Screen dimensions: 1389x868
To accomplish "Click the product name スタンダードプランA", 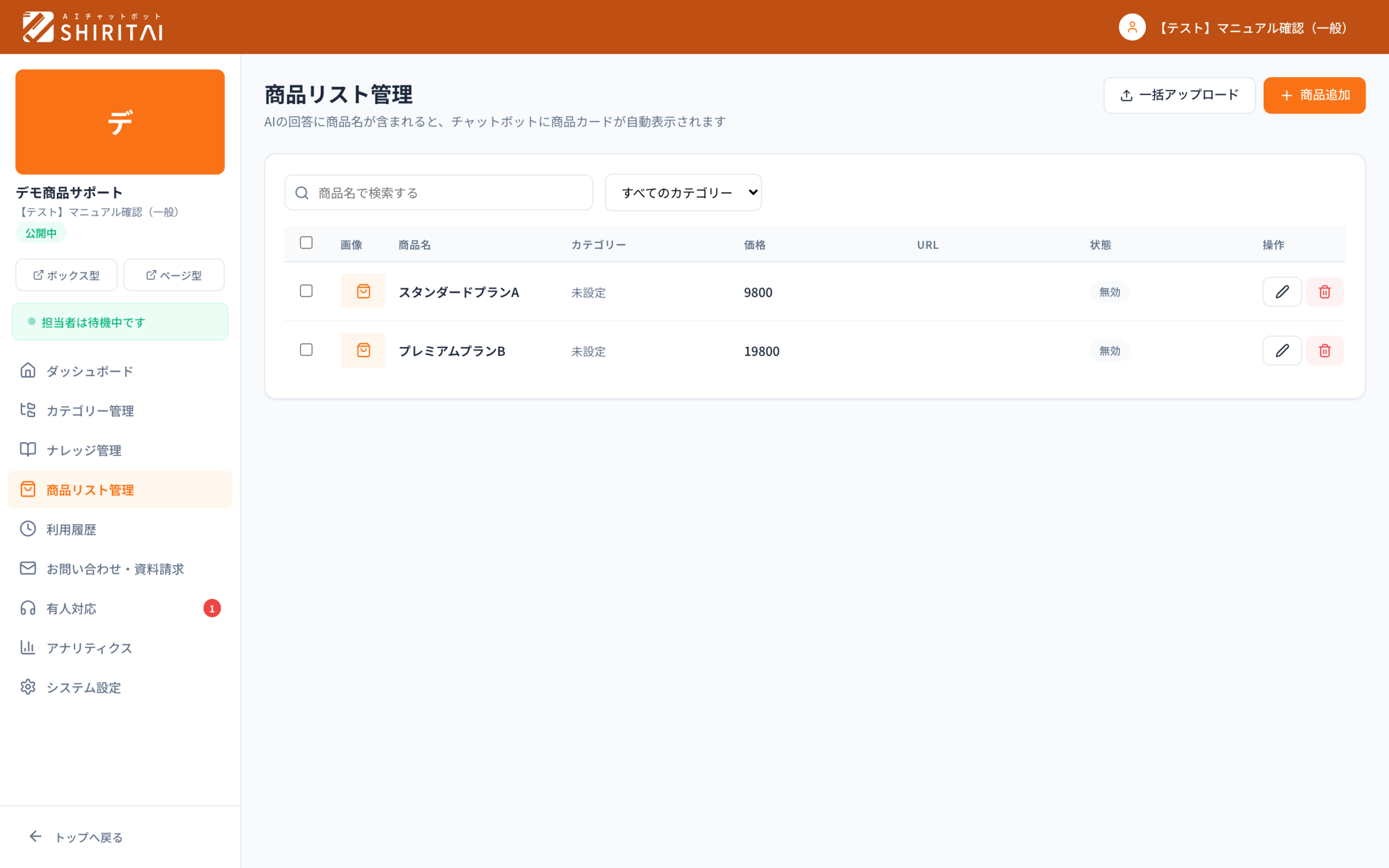I will pos(458,292).
